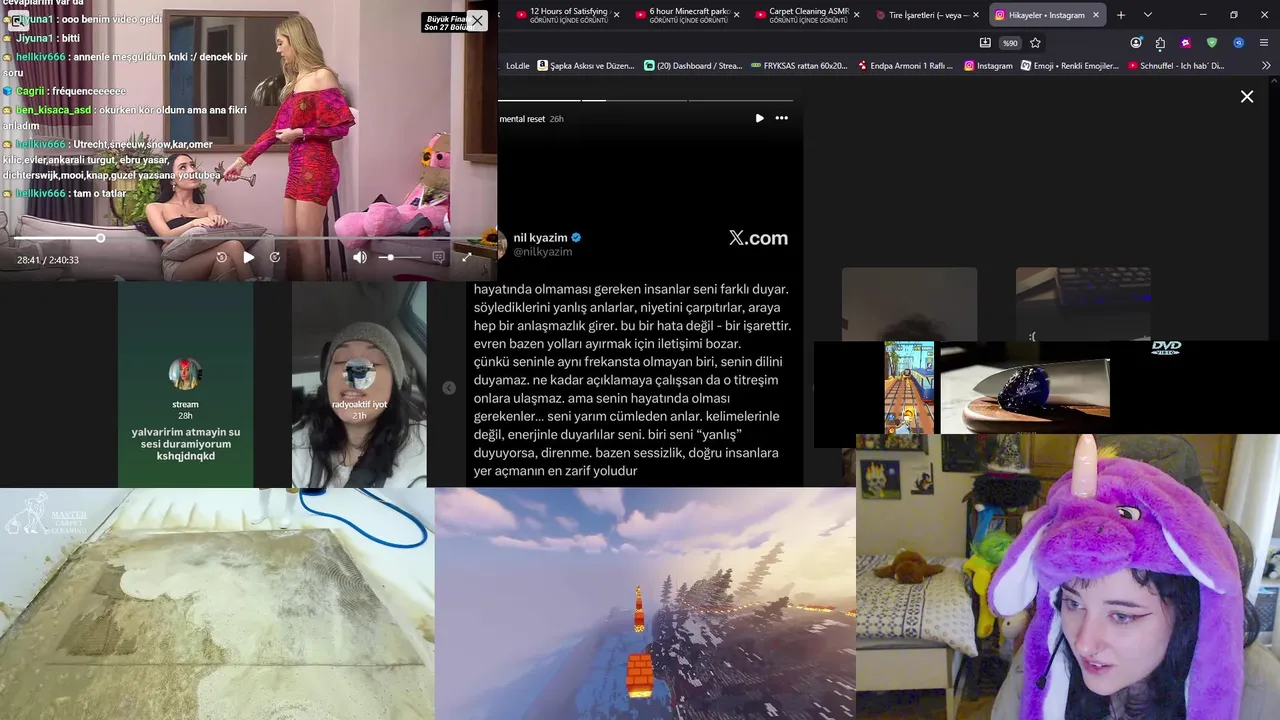Open the browser hamburger menu
This screenshot has height=720, width=1280.
point(1264,43)
